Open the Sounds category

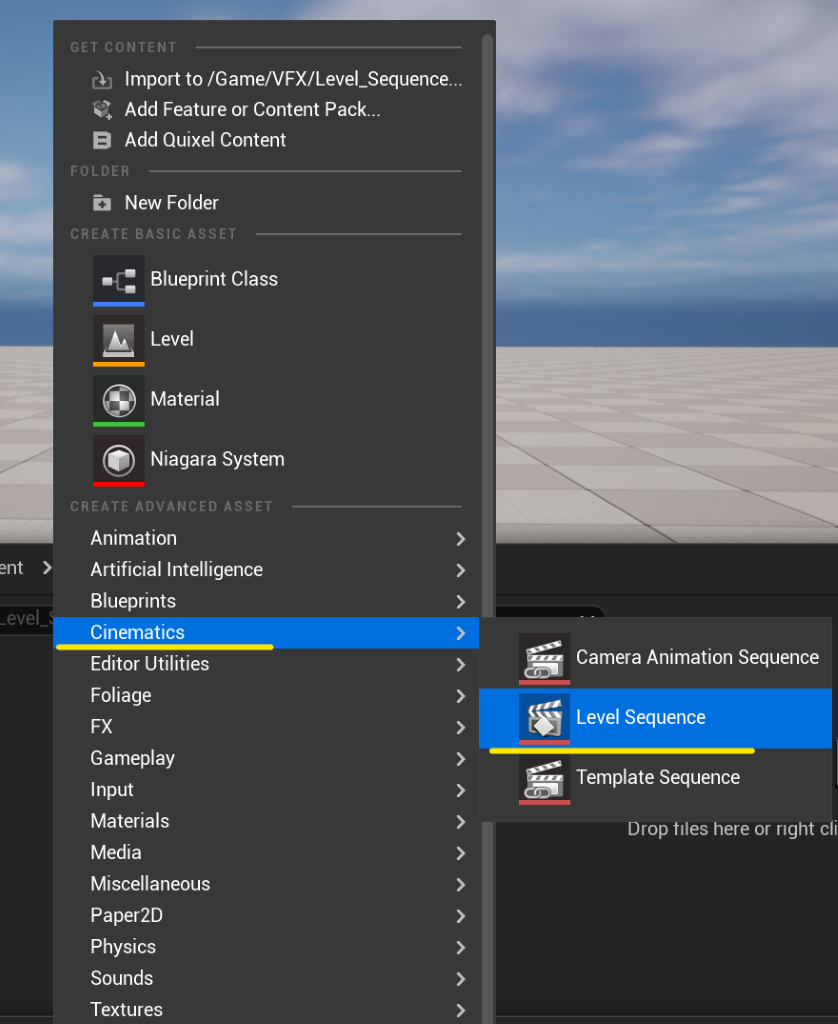266,978
